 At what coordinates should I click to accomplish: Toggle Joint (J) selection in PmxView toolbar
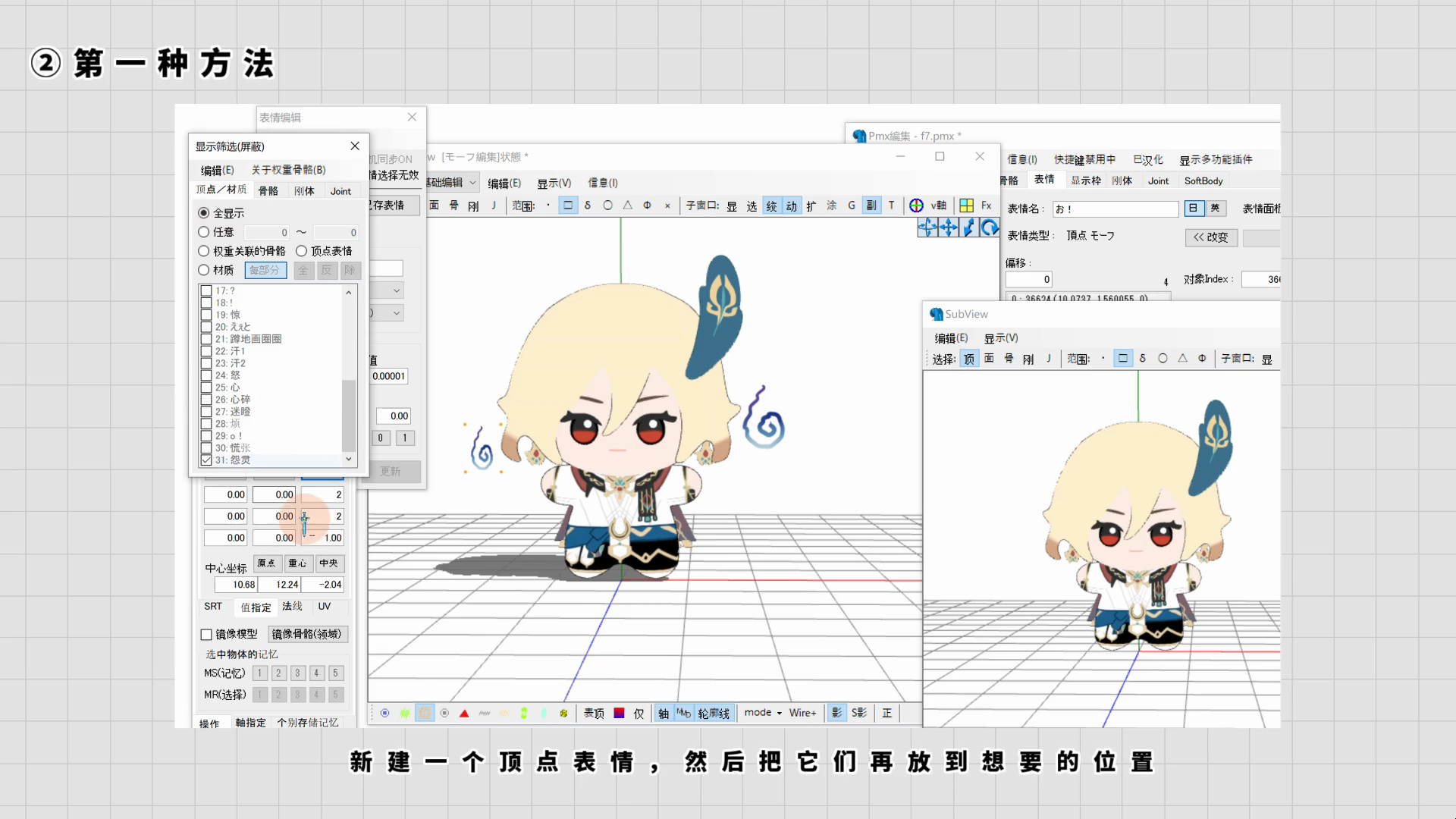pyautogui.click(x=494, y=206)
